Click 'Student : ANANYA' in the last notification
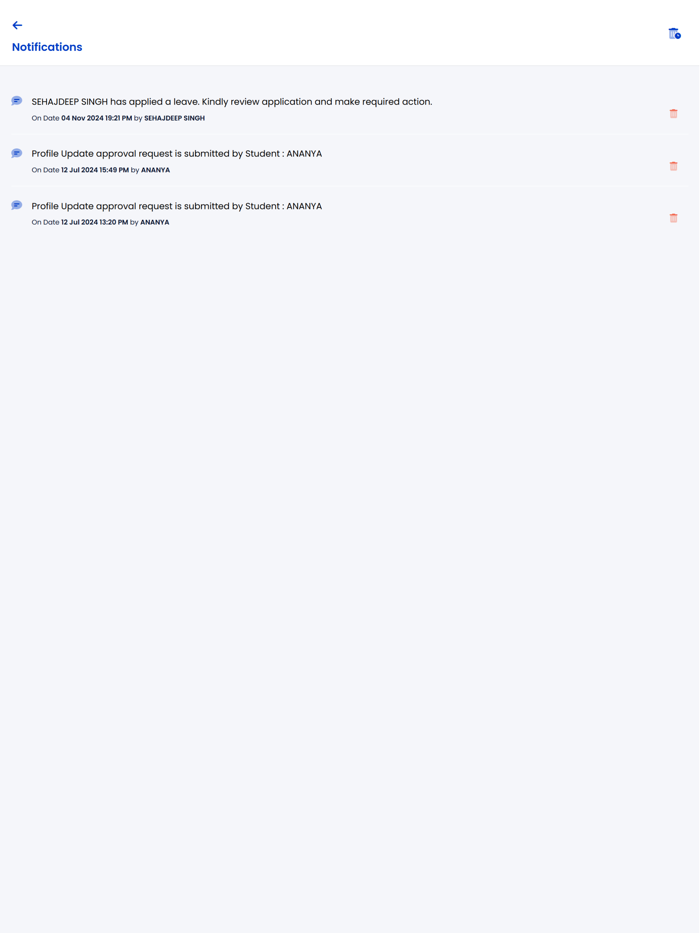The height and width of the screenshot is (933, 700). [x=283, y=206]
